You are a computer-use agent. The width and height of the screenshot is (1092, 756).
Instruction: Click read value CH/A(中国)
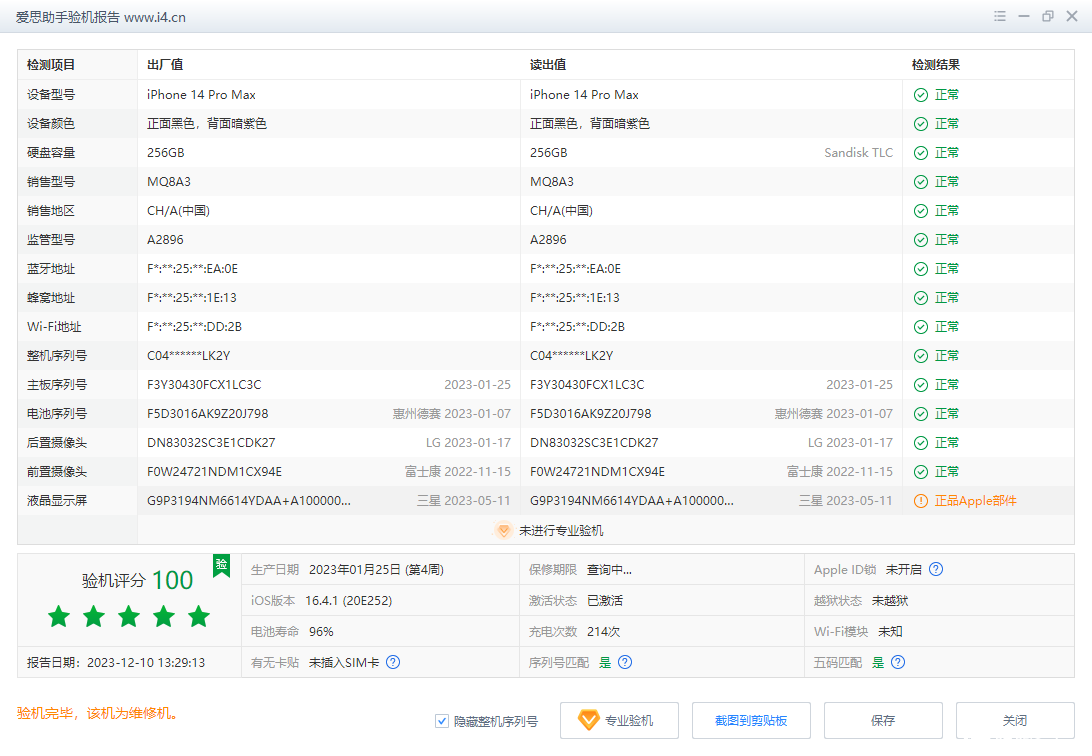click(x=561, y=211)
